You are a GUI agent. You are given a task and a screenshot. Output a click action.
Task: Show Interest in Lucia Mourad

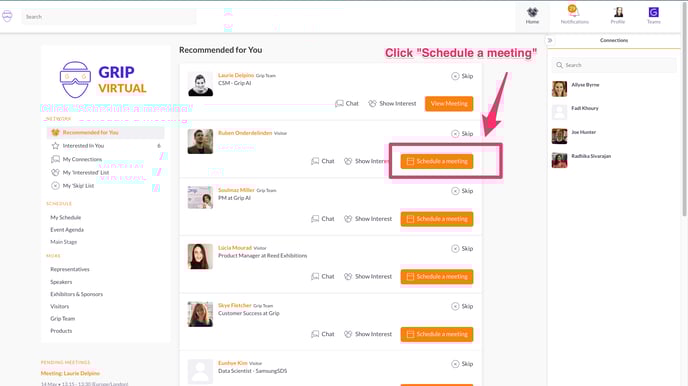pos(368,276)
